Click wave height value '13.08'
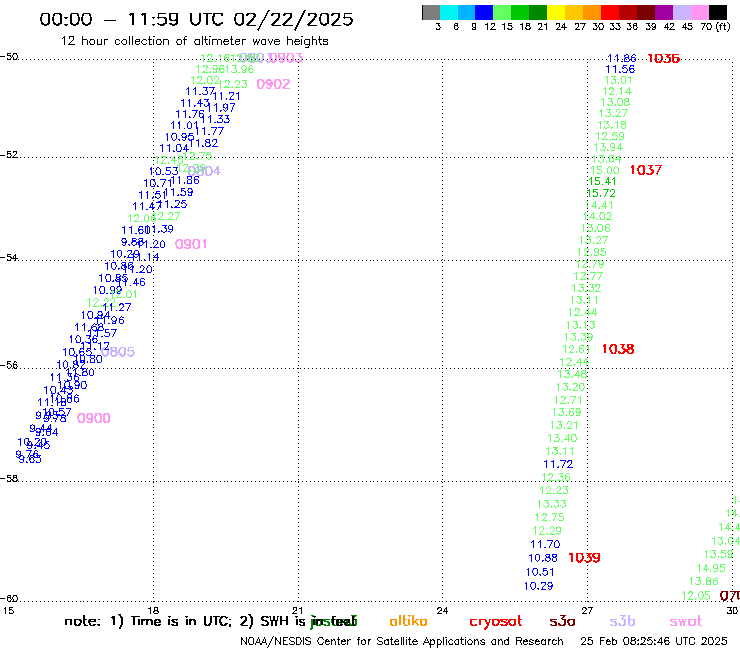 point(615,102)
